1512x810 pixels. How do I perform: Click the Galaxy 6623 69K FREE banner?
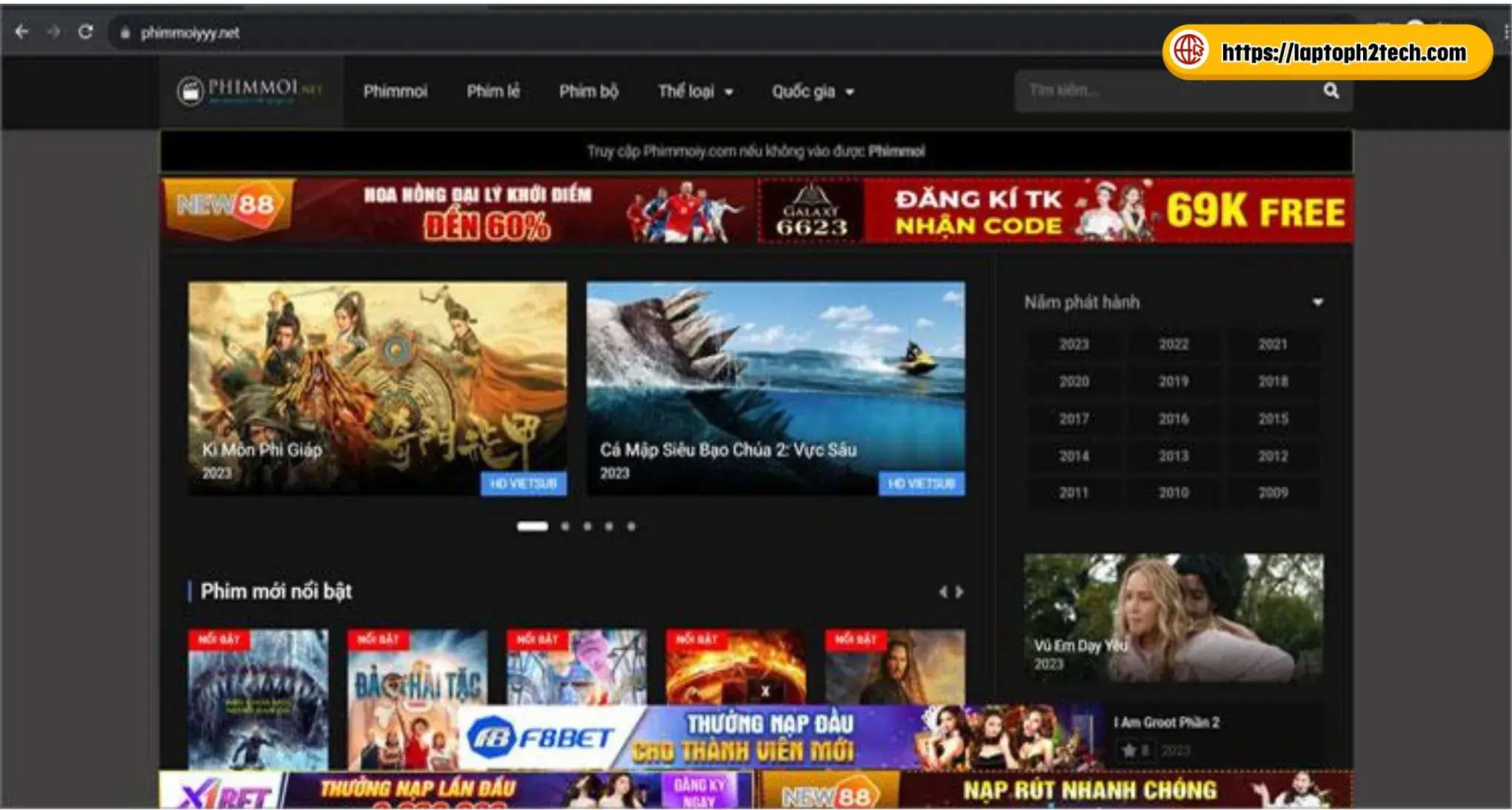tap(1056, 210)
